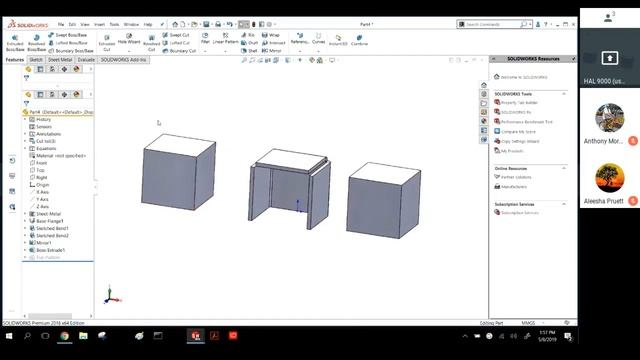
Task: Expand the Cut list folder
Action: [25, 141]
